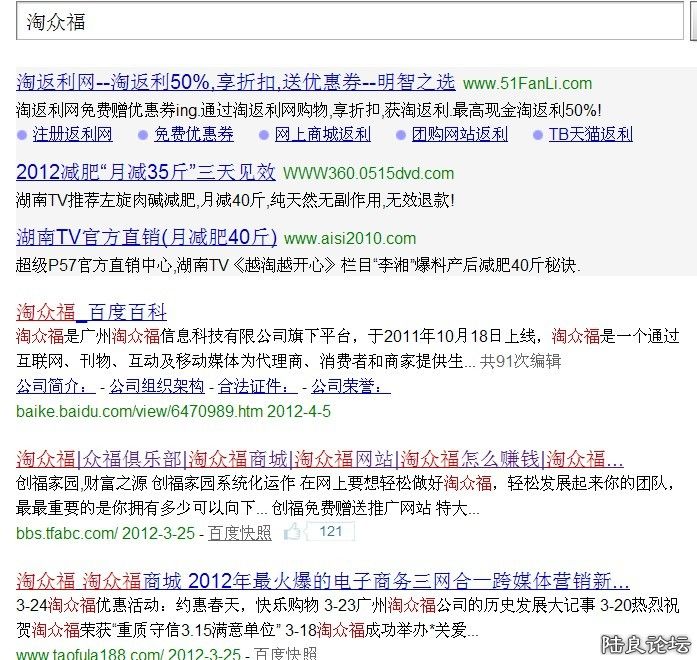This screenshot has height=660, width=697.
Task: Click the www.taofula188.com URL text
Action: (90, 654)
